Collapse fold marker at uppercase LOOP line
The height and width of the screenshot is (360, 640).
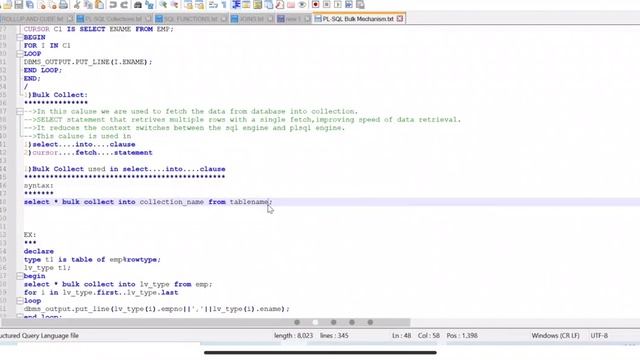tap(19, 53)
